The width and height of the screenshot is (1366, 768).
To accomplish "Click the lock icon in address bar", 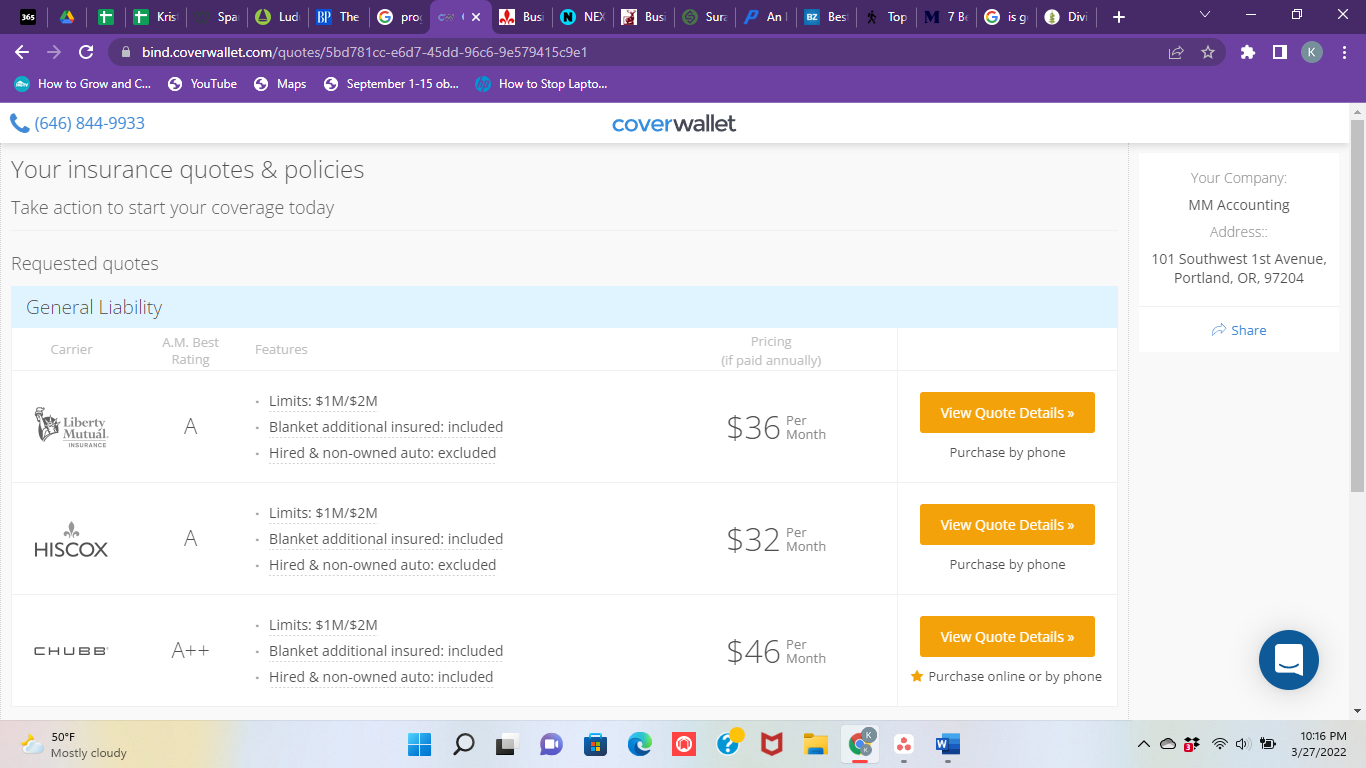I will [126, 52].
